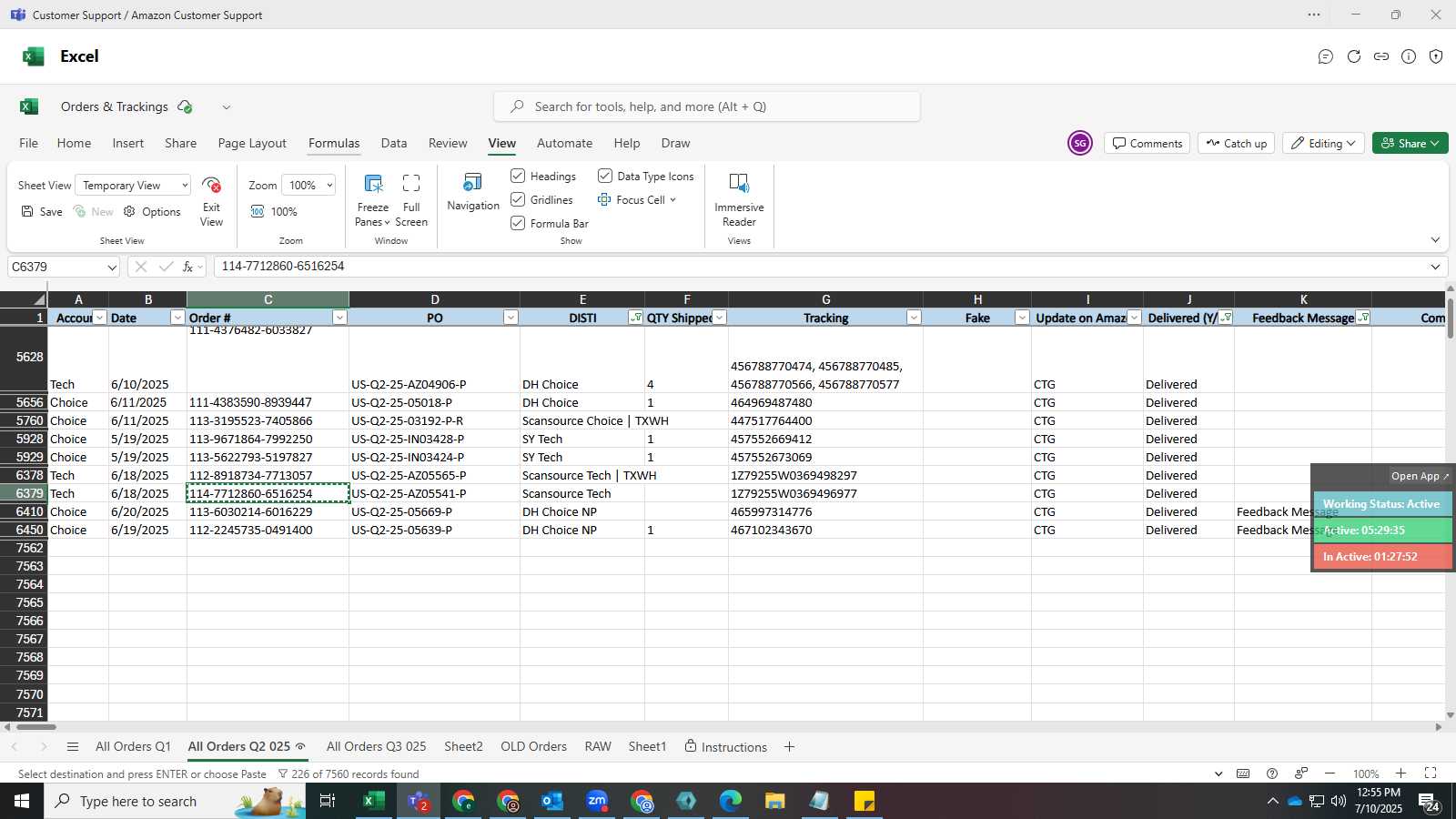Click the Windows Start button

pos(22,801)
